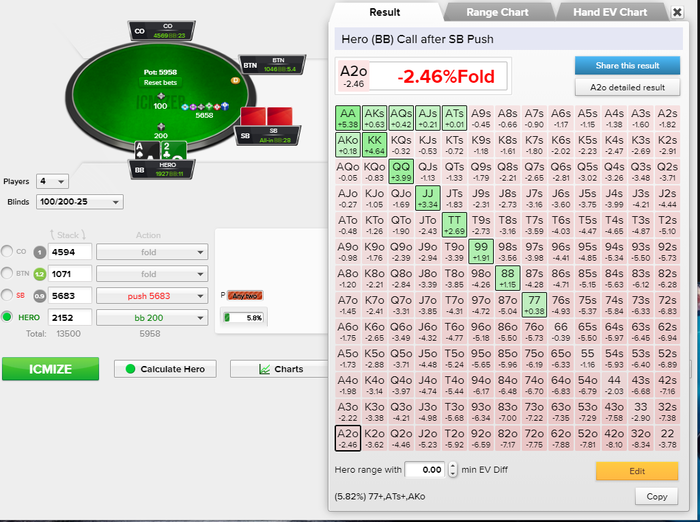Click the BTN seat plate on table
Screen dimensions: 700x522
[272, 65]
